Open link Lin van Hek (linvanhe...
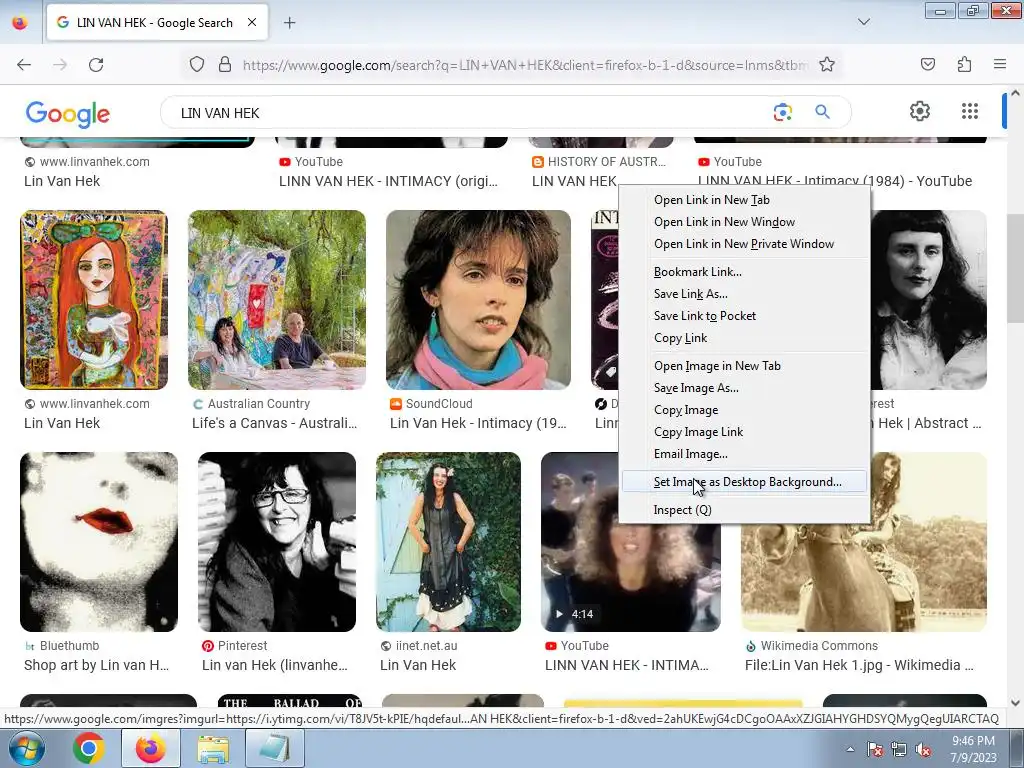 click(274, 665)
